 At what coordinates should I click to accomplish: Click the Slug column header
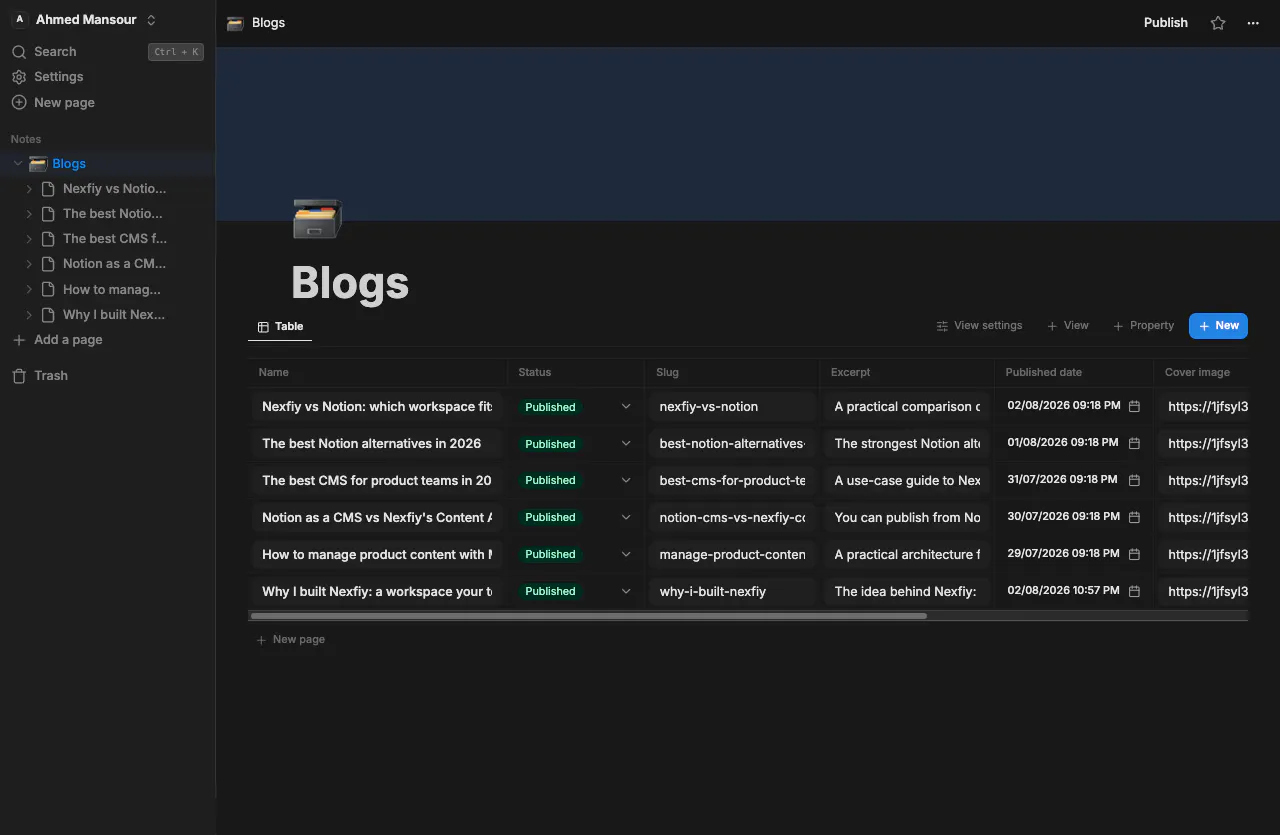(x=732, y=372)
